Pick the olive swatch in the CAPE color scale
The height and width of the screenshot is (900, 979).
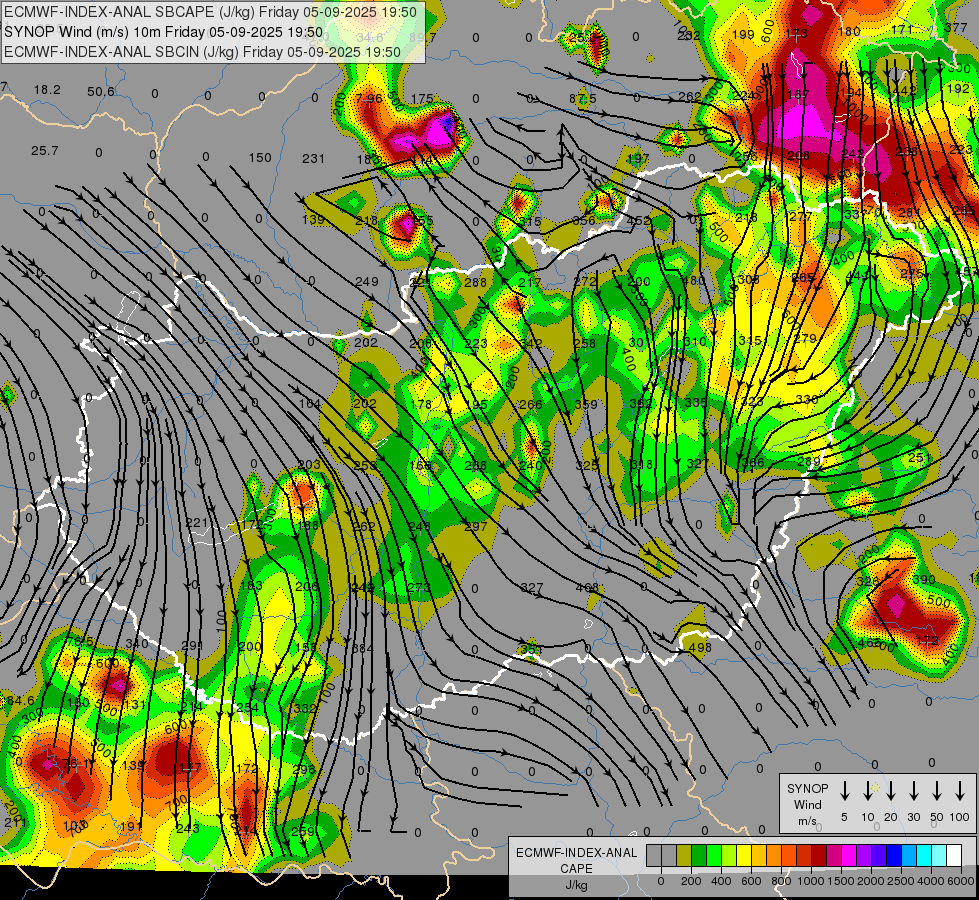684,856
